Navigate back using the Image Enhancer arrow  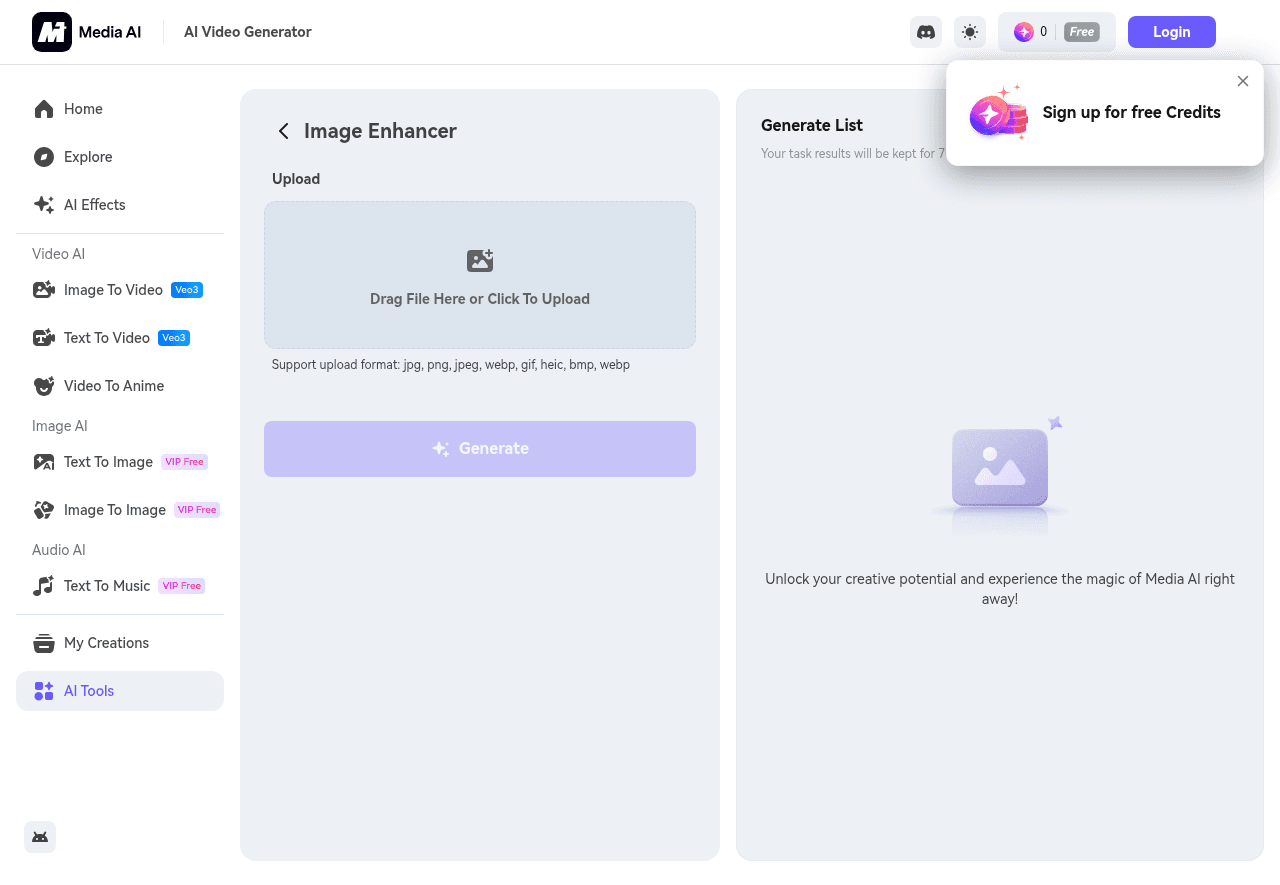point(283,131)
